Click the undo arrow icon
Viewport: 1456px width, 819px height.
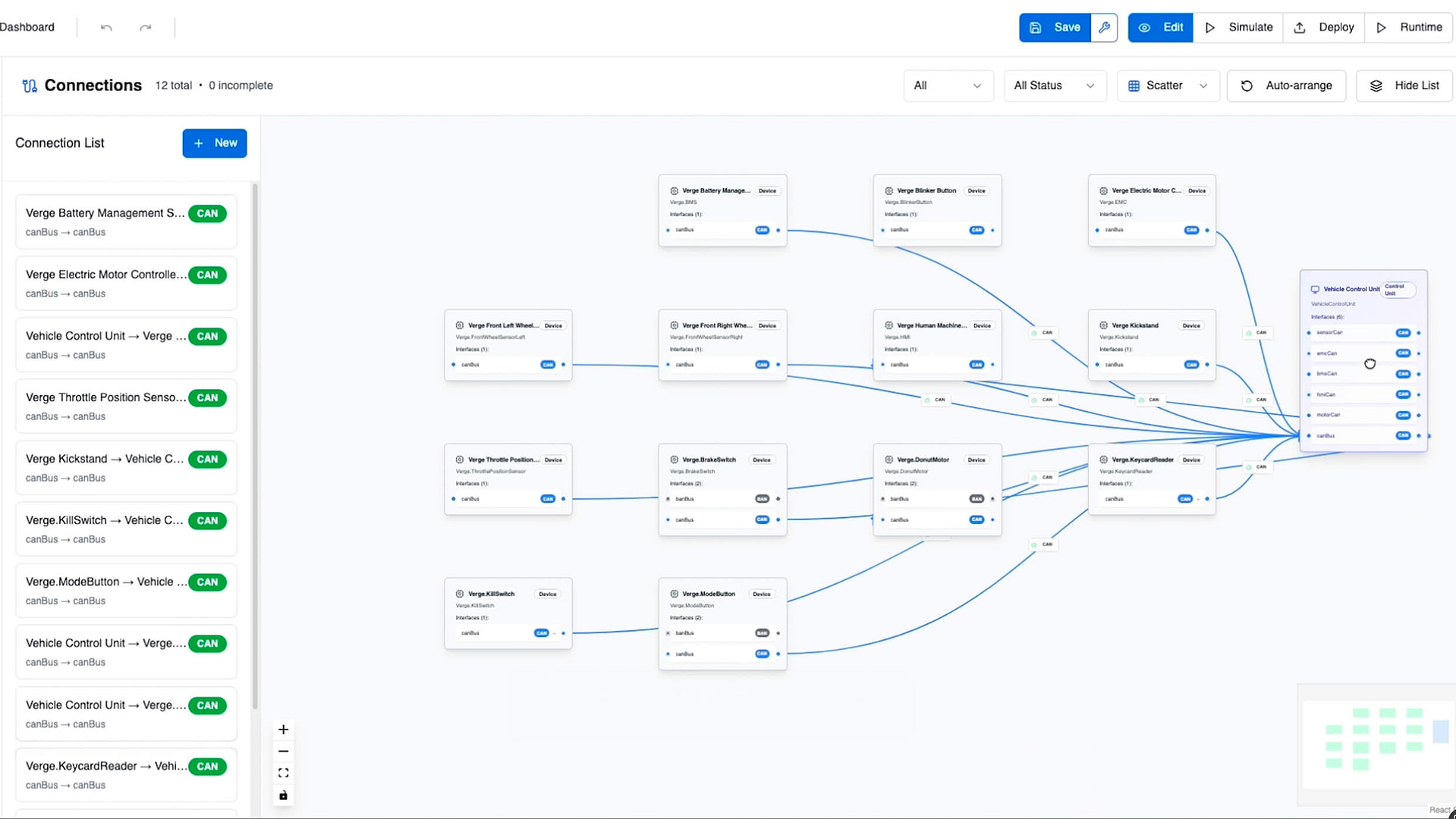tap(106, 27)
